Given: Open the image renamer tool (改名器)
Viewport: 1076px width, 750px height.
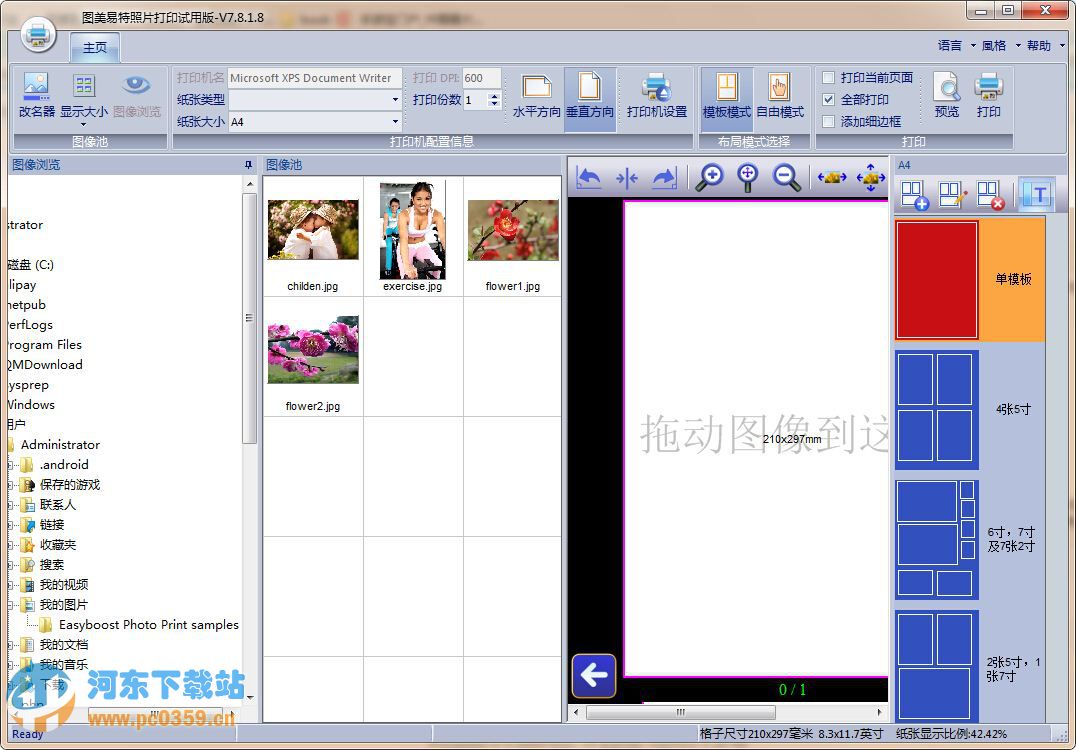Looking at the screenshot, I should click(x=36, y=95).
